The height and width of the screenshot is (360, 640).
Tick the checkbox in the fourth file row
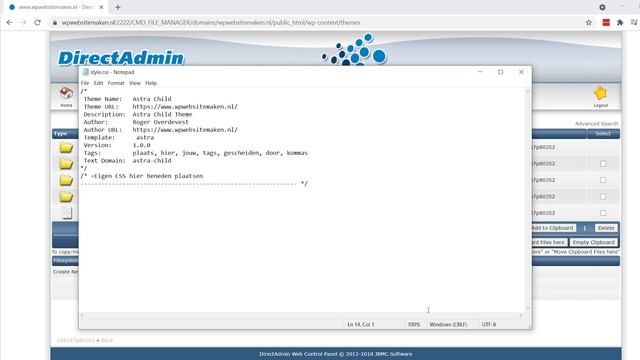pos(603,197)
